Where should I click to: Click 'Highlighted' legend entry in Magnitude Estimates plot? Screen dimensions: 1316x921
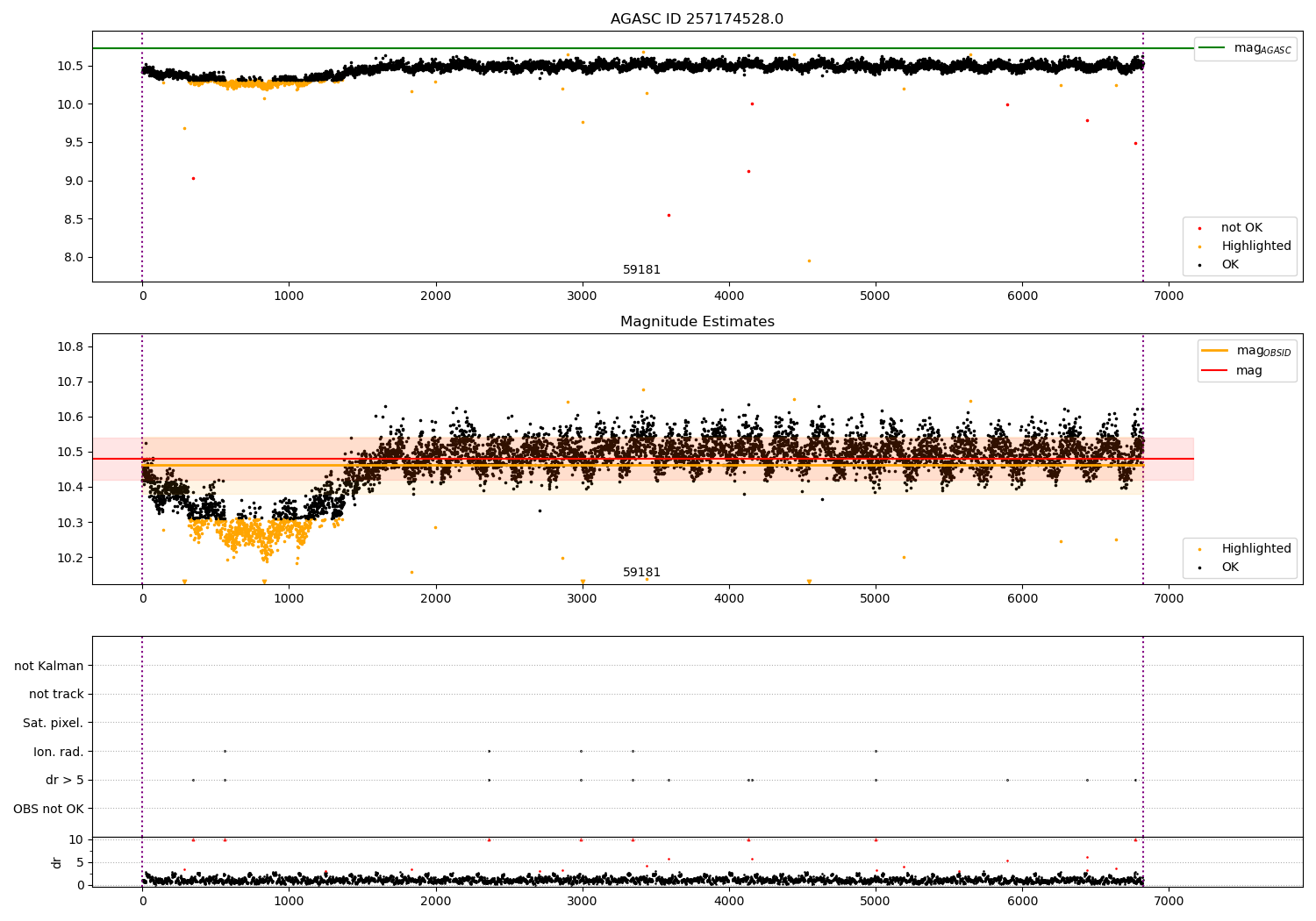tap(1255, 549)
